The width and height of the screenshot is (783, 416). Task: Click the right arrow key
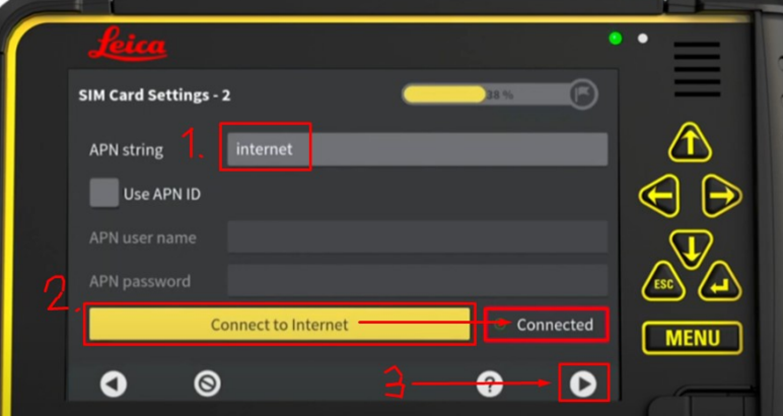[x=722, y=196]
